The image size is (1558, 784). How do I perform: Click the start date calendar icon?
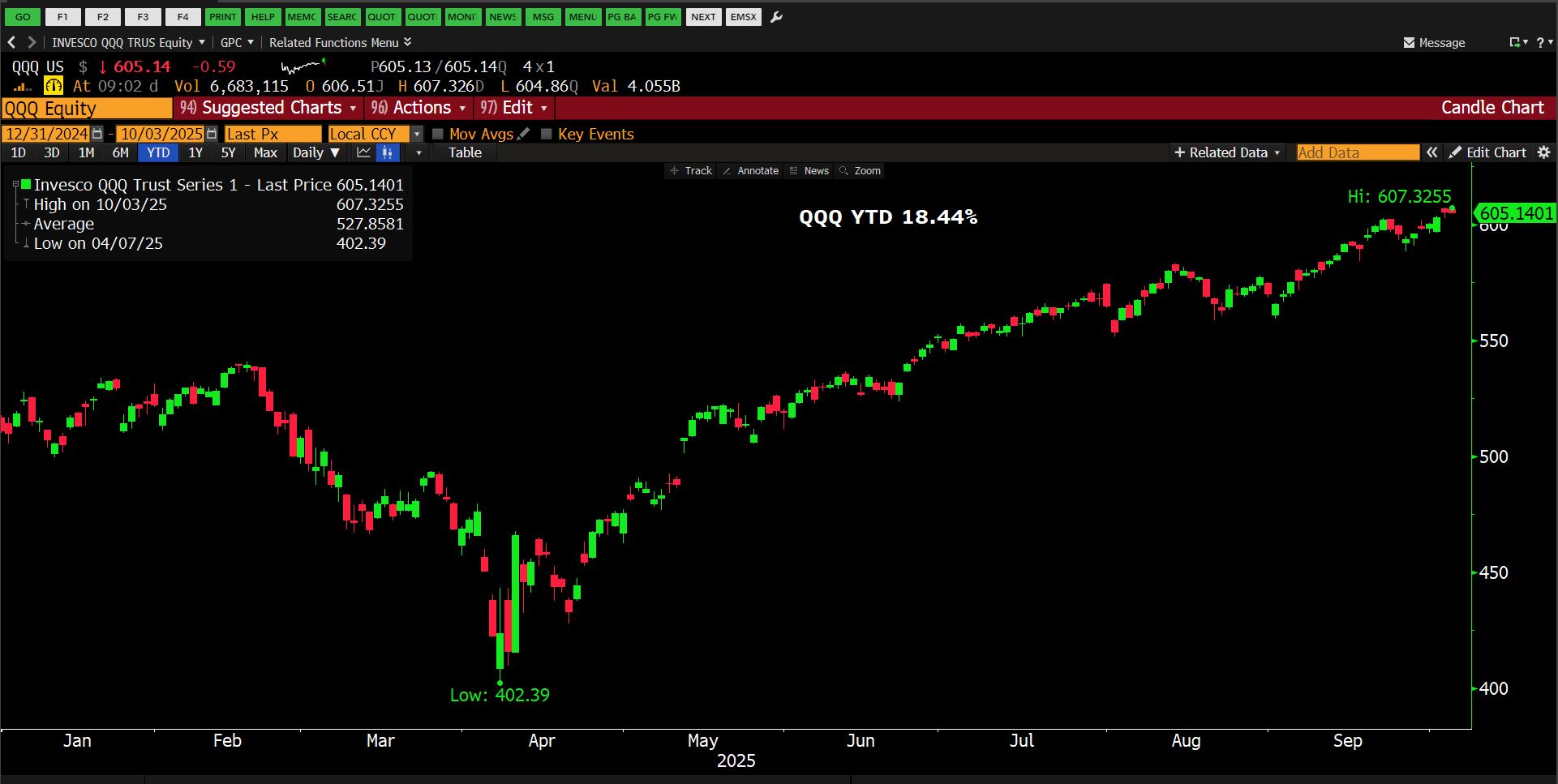(97, 134)
